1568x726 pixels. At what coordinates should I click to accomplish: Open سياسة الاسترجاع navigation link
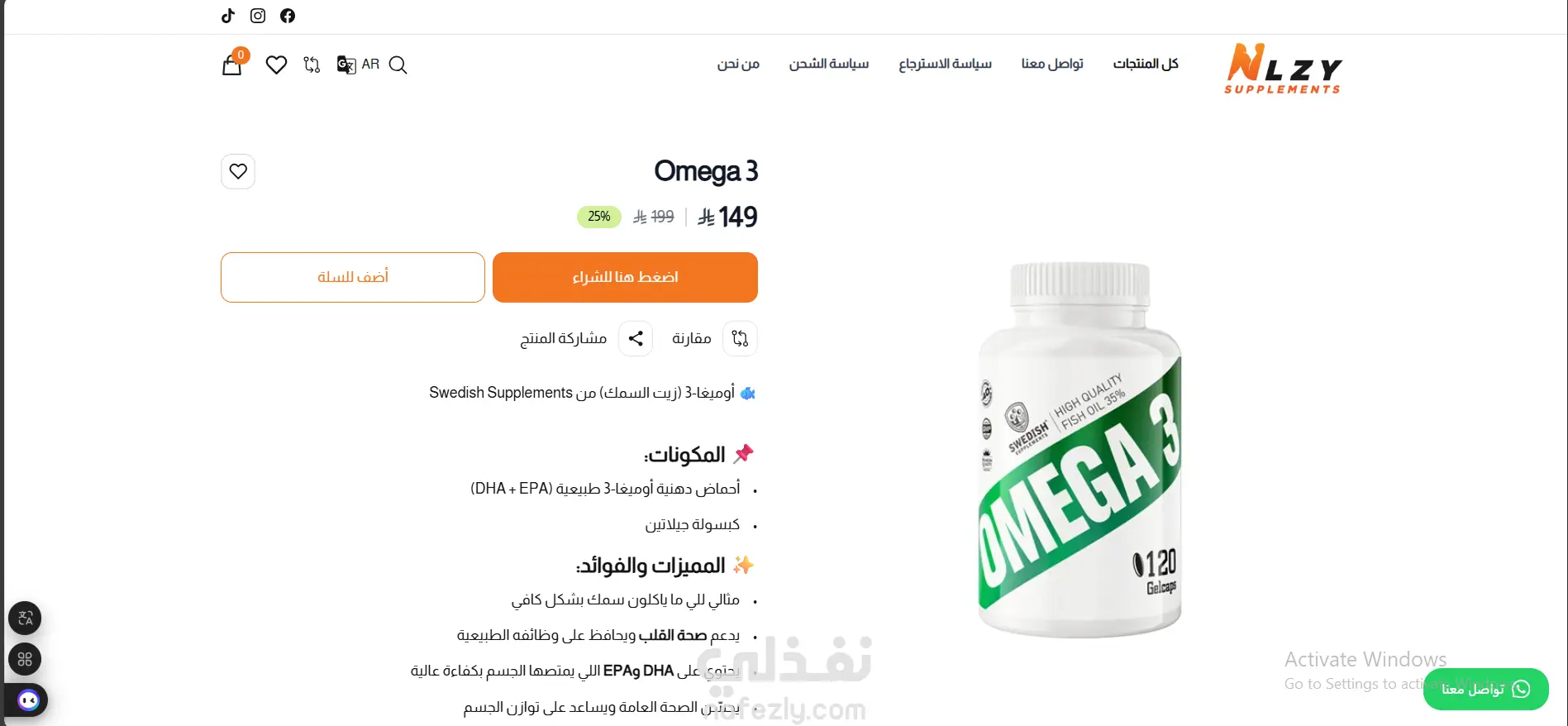tap(945, 64)
